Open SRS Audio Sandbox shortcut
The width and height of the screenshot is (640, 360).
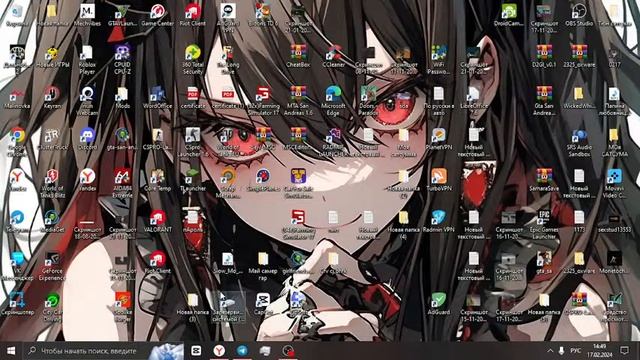579,142
